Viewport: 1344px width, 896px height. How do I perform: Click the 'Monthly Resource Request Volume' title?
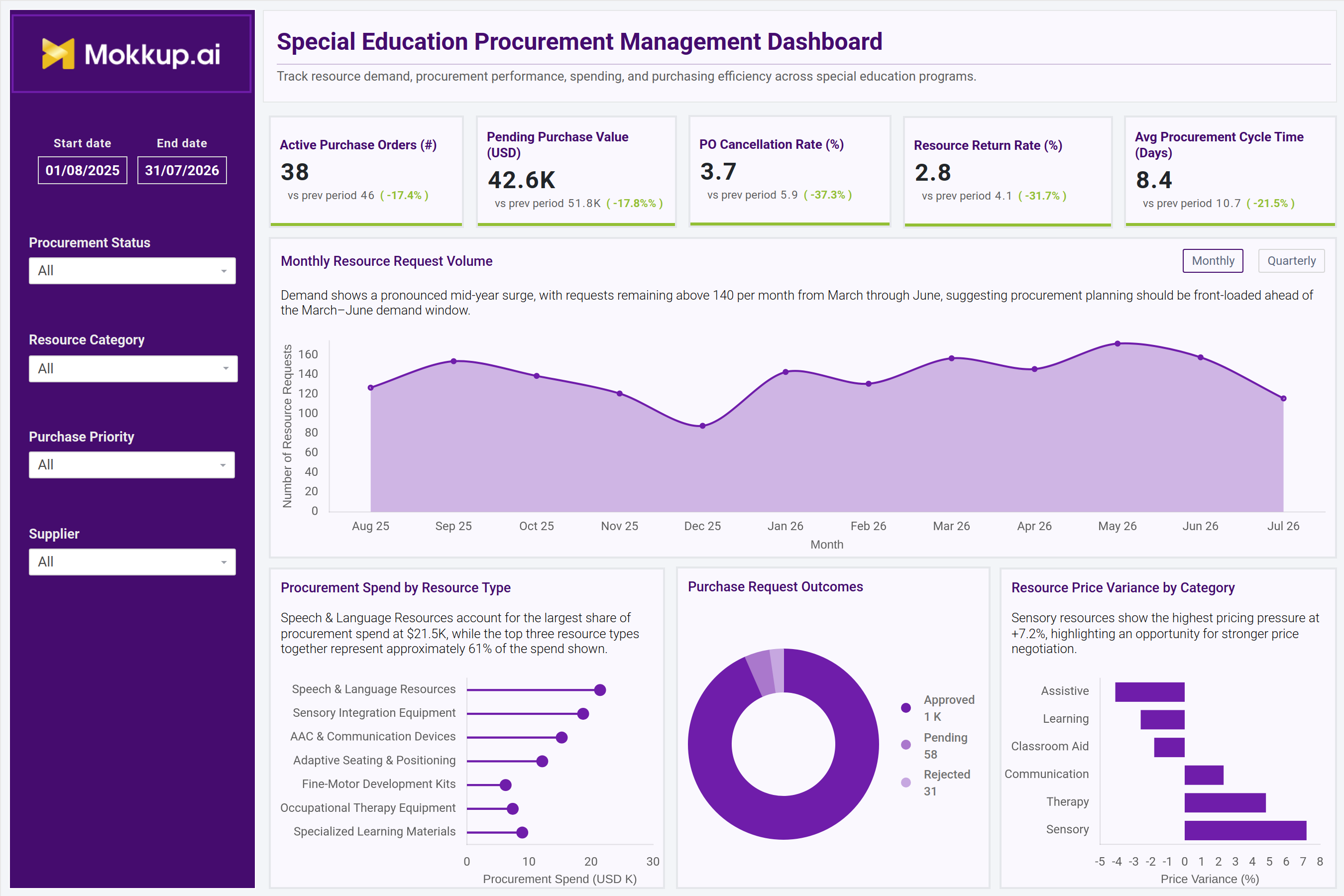point(386,261)
